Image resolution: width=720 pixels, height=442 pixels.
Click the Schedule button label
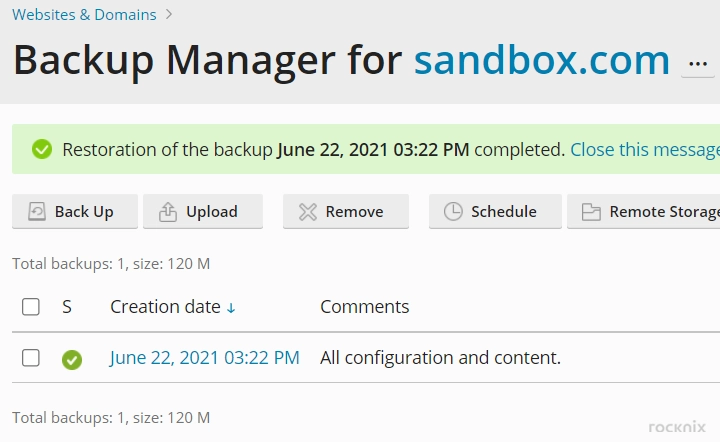tap(504, 212)
